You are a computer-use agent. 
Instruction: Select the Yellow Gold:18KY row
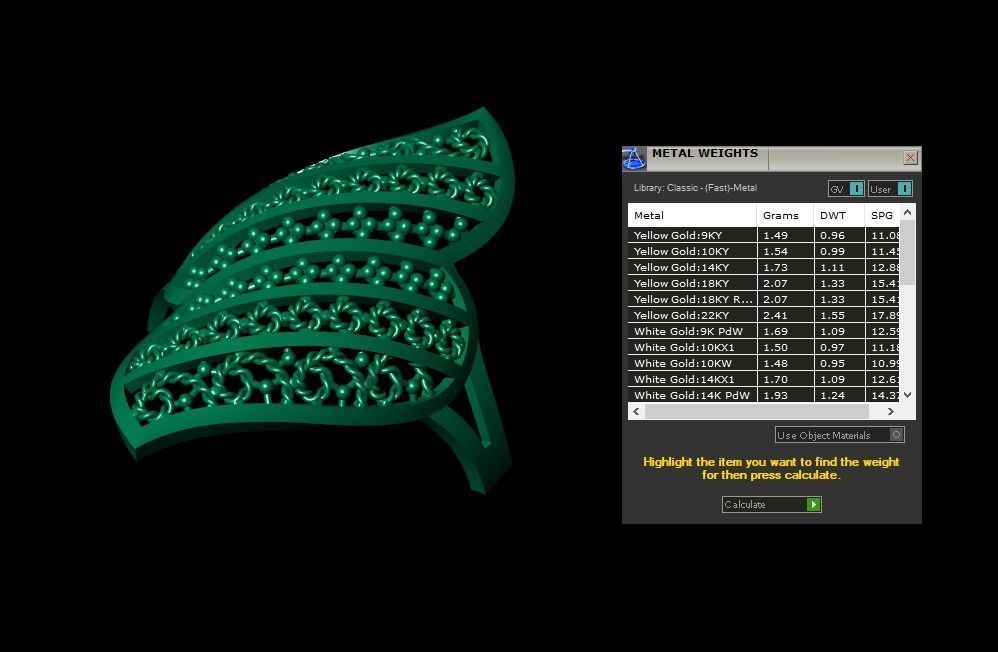[x=764, y=283]
